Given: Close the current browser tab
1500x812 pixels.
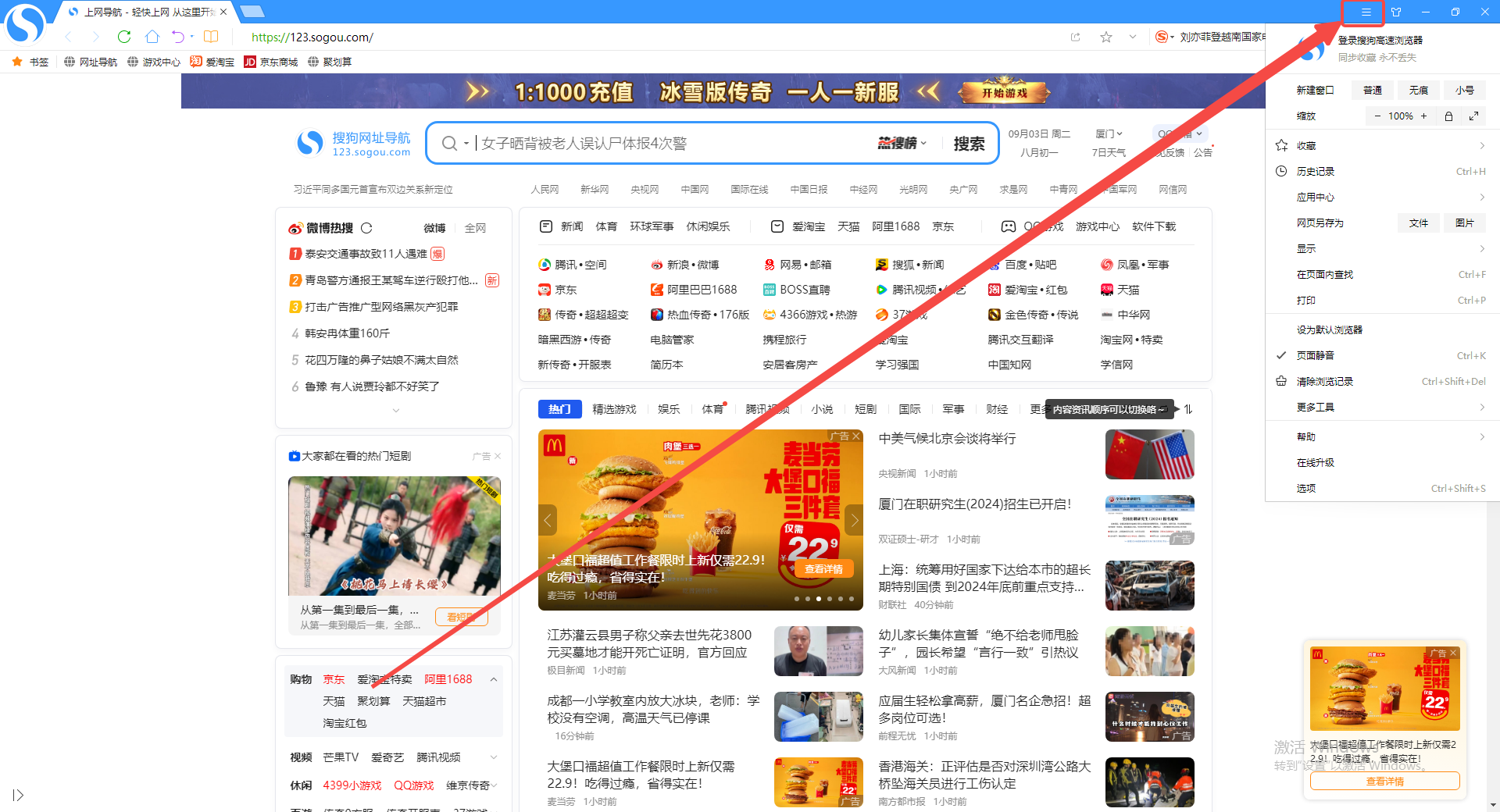Looking at the screenshot, I should click(x=223, y=12).
